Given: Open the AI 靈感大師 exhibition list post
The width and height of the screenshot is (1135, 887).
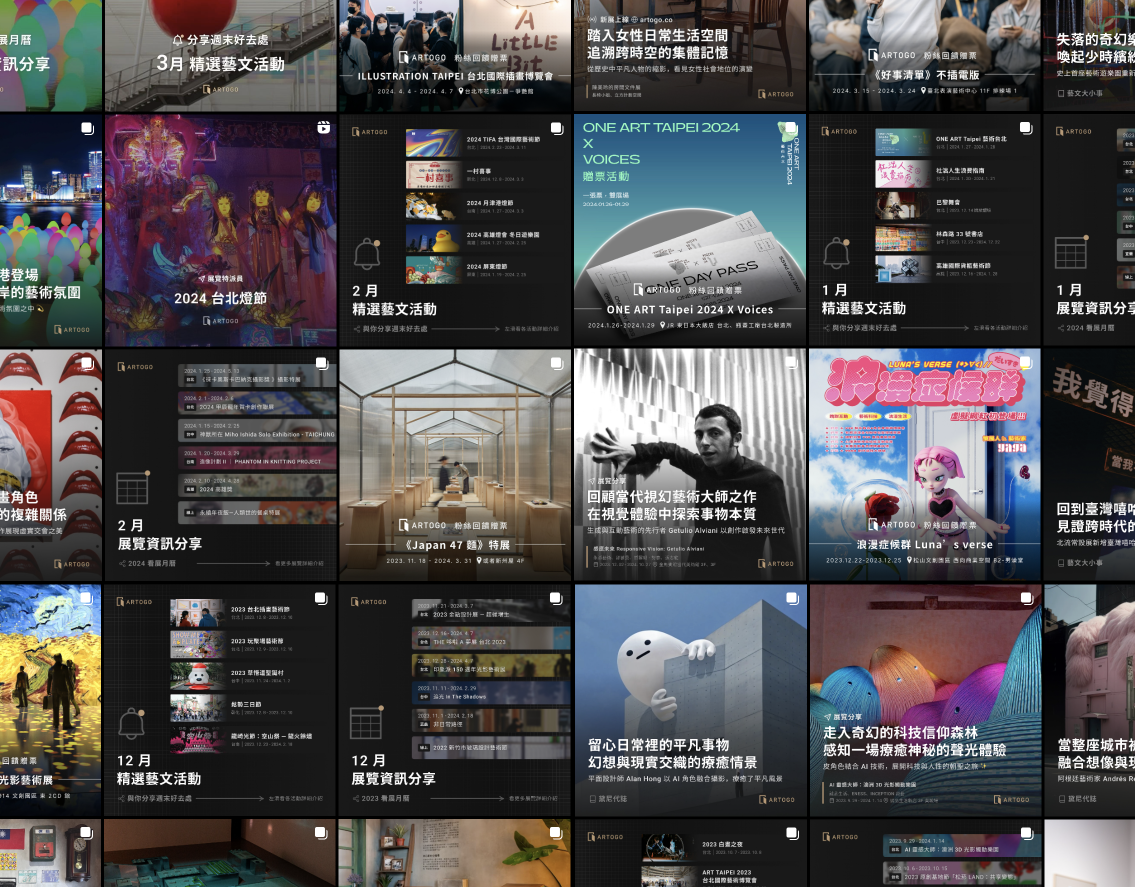Looking at the screenshot, I should pyautogui.click(x=924, y=853).
